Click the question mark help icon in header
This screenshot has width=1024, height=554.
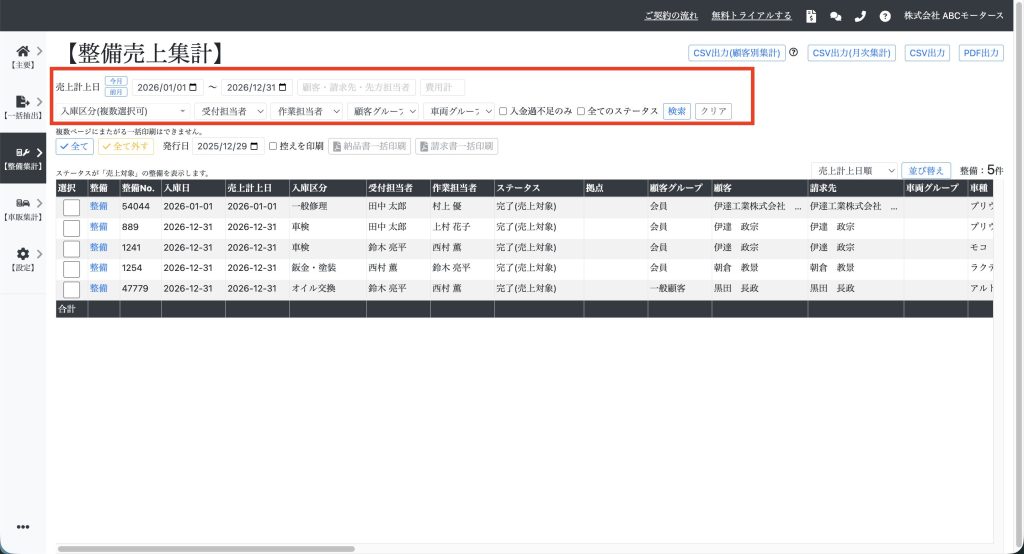(x=885, y=16)
